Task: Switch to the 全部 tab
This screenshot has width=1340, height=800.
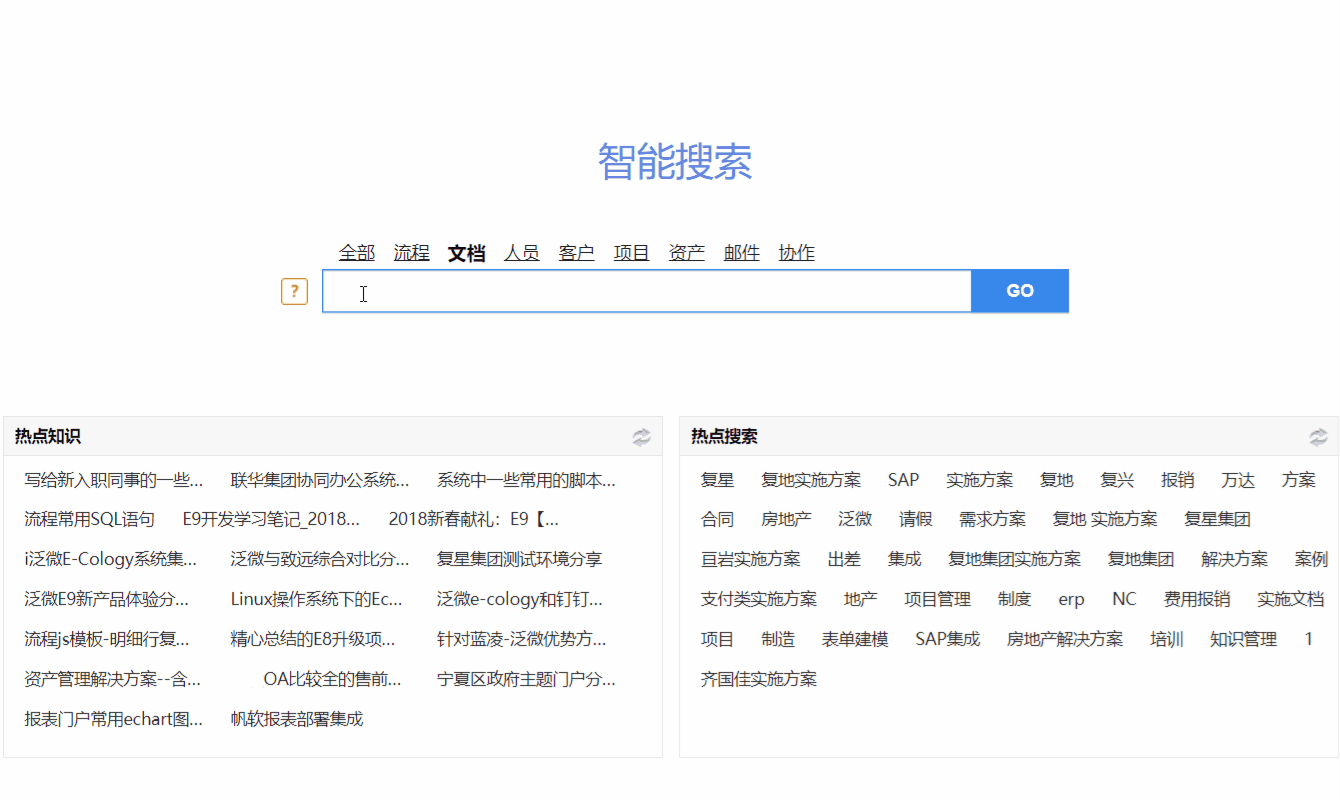Action: tap(357, 253)
